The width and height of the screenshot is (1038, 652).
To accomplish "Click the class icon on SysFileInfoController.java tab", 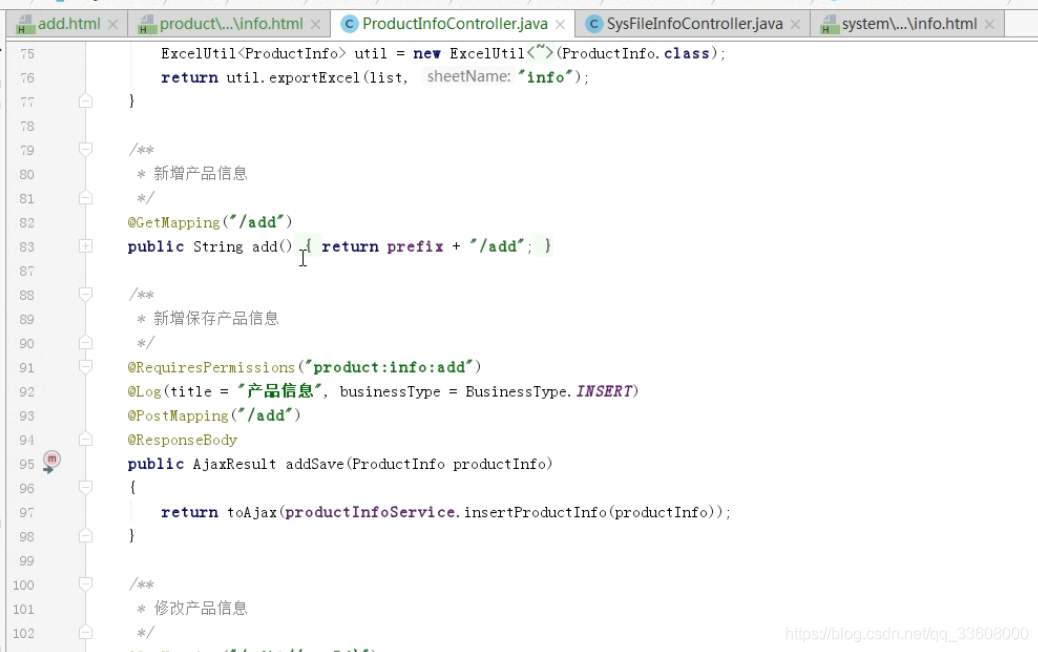I will coord(594,24).
